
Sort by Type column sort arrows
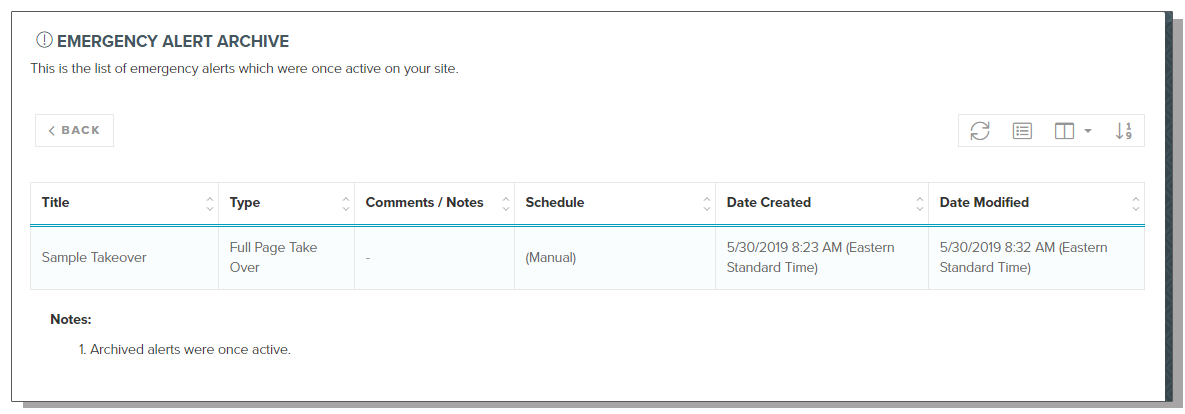point(346,203)
